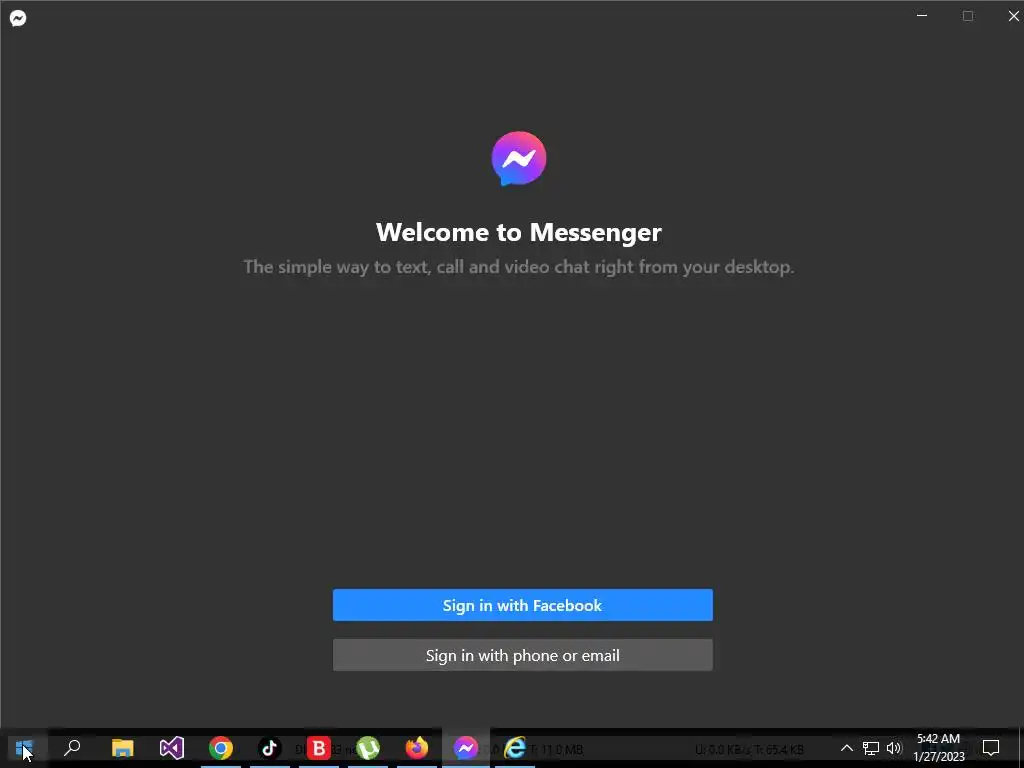This screenshot has width=1024, height=768.
Task: Open uTorrent from the taskbar
Action: click(368, 748)
